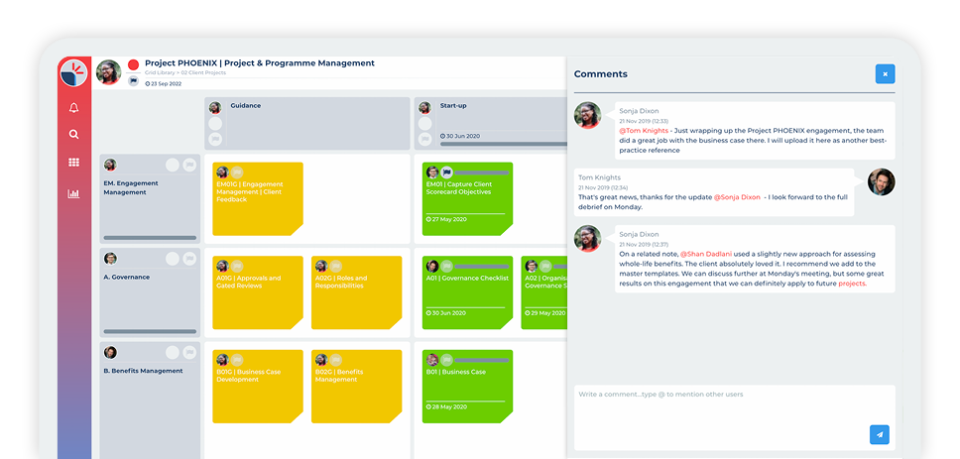This screenshot has height=459, width=960.
Task: Click the status circle on Start-up column
Action: click(425, 124)
